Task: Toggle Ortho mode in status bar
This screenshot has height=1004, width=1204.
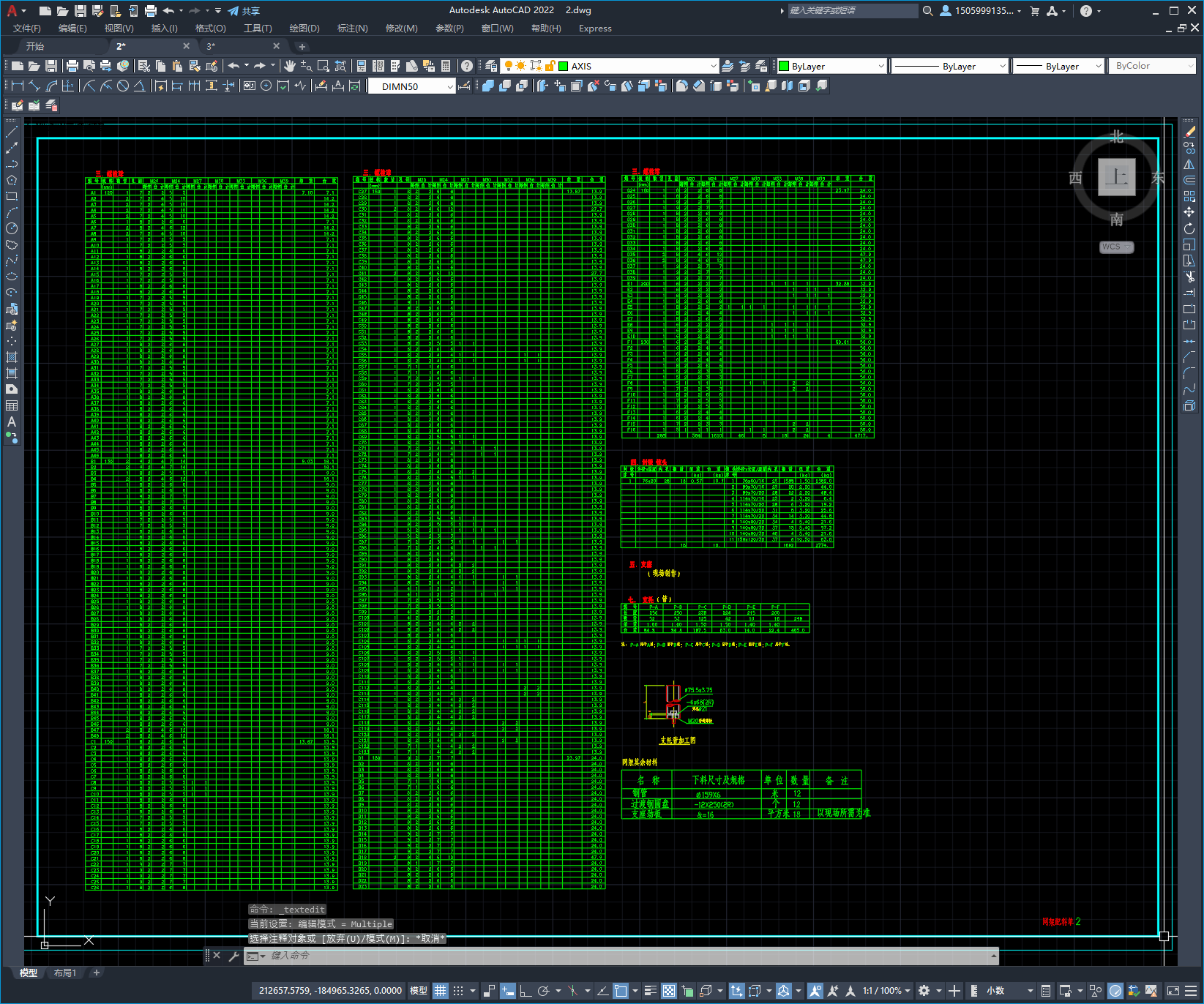Action: [x=526, y=991]
